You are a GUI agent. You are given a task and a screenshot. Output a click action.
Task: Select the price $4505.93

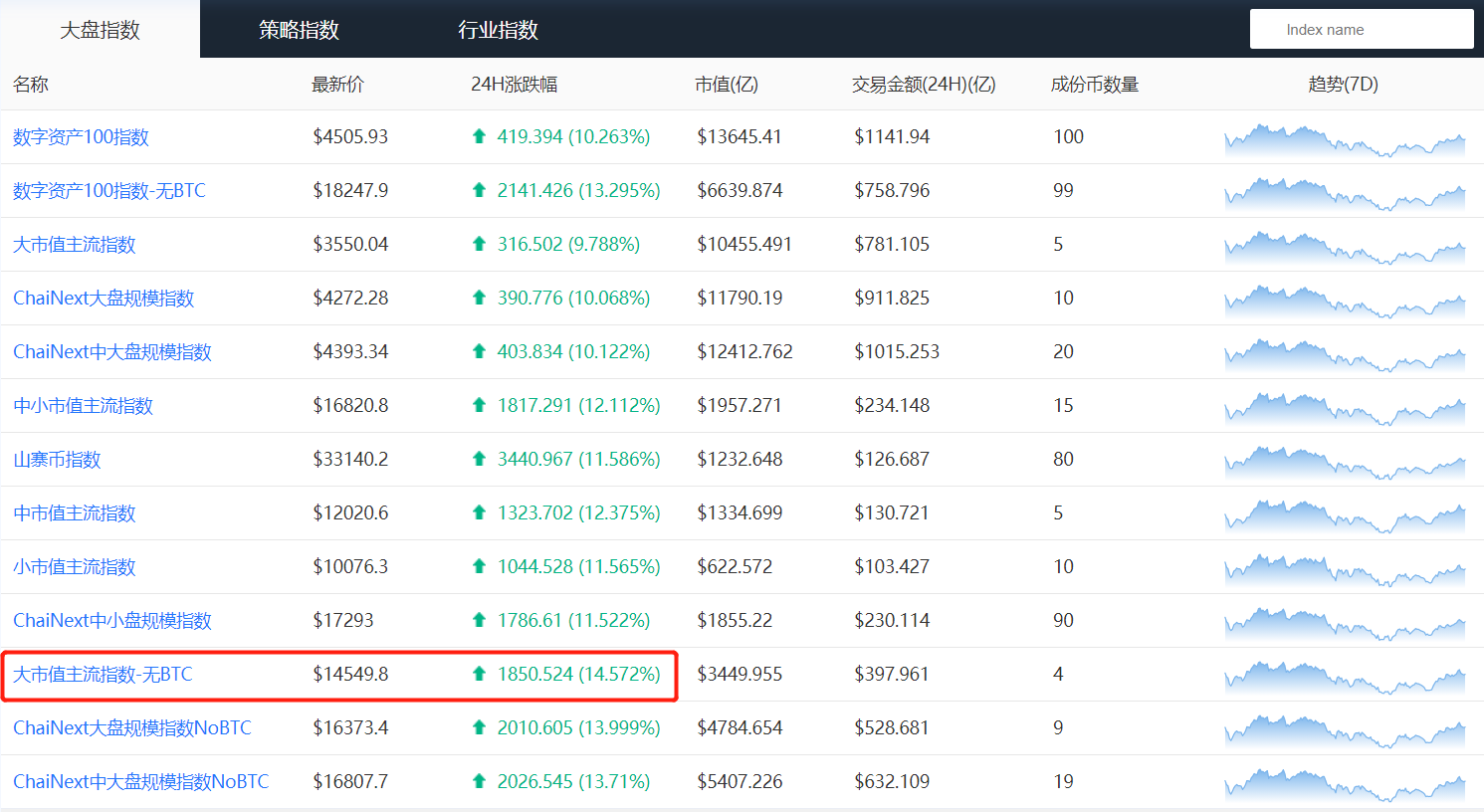[x=350, y=136]
